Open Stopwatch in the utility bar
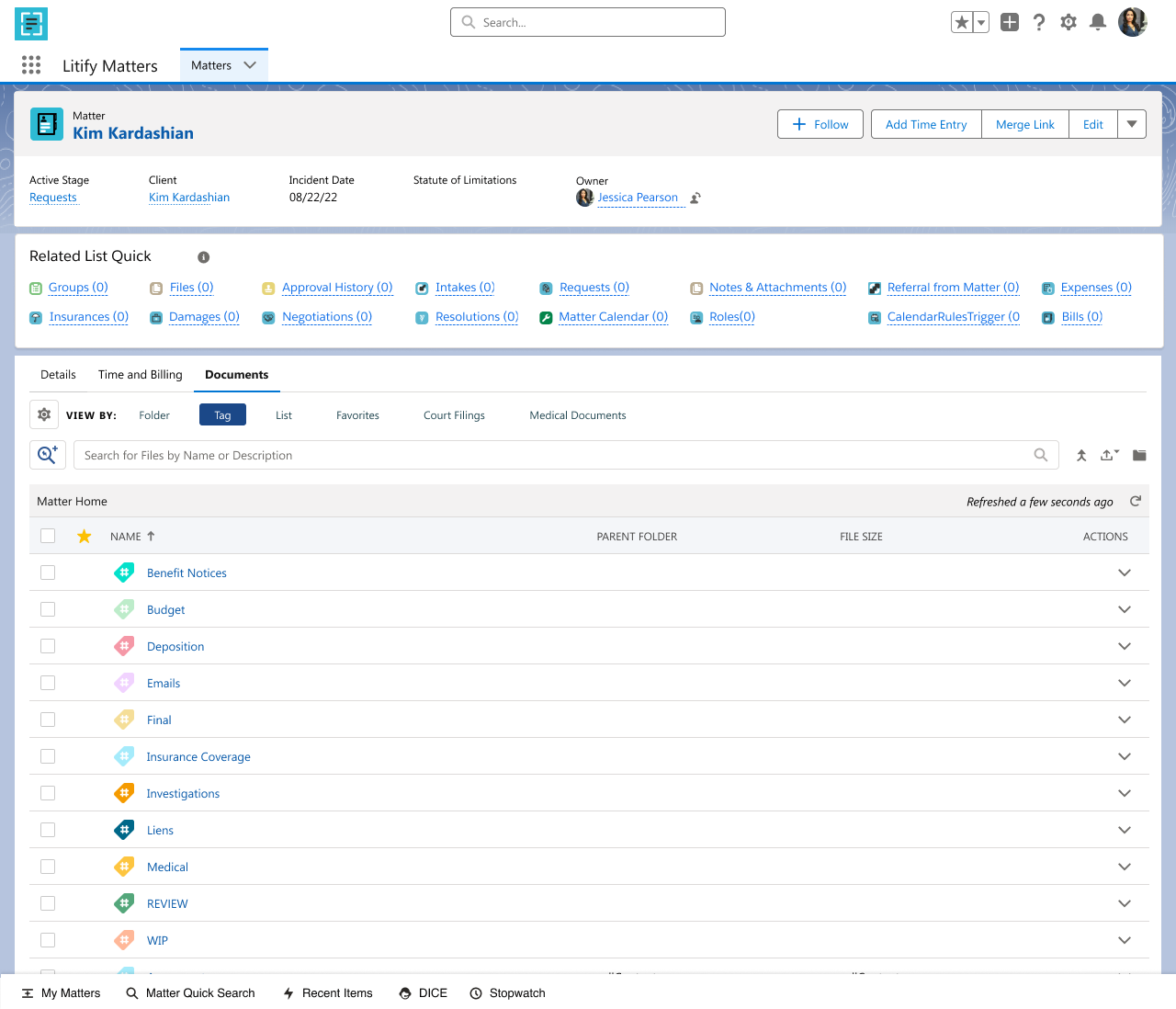Image resolution: width=1176 pixels, height=1009 pixels. 508,992
